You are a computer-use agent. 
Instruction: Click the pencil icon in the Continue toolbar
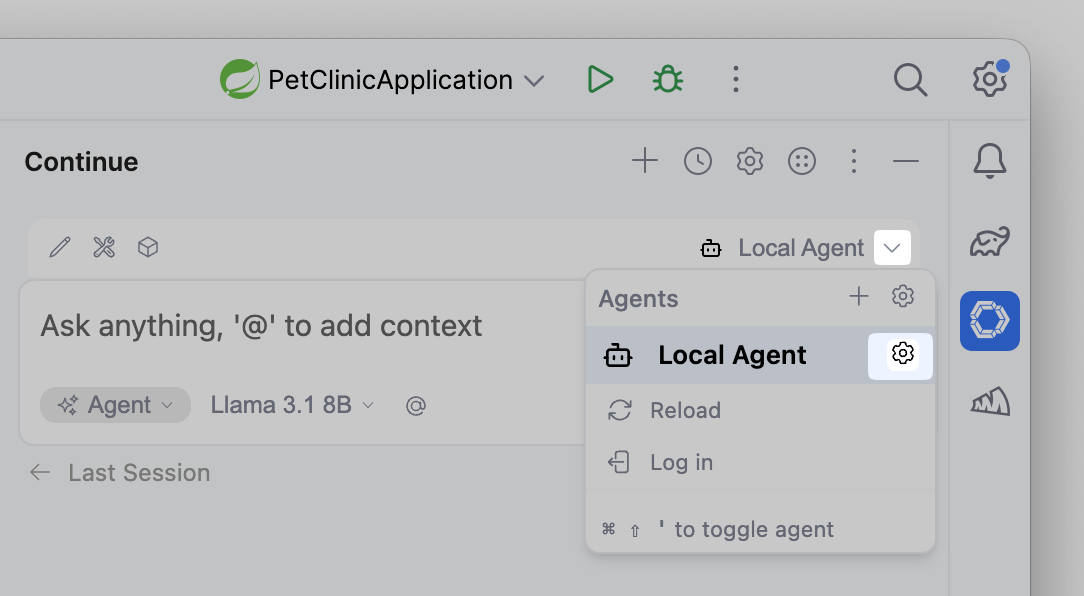tap(60, 248)
